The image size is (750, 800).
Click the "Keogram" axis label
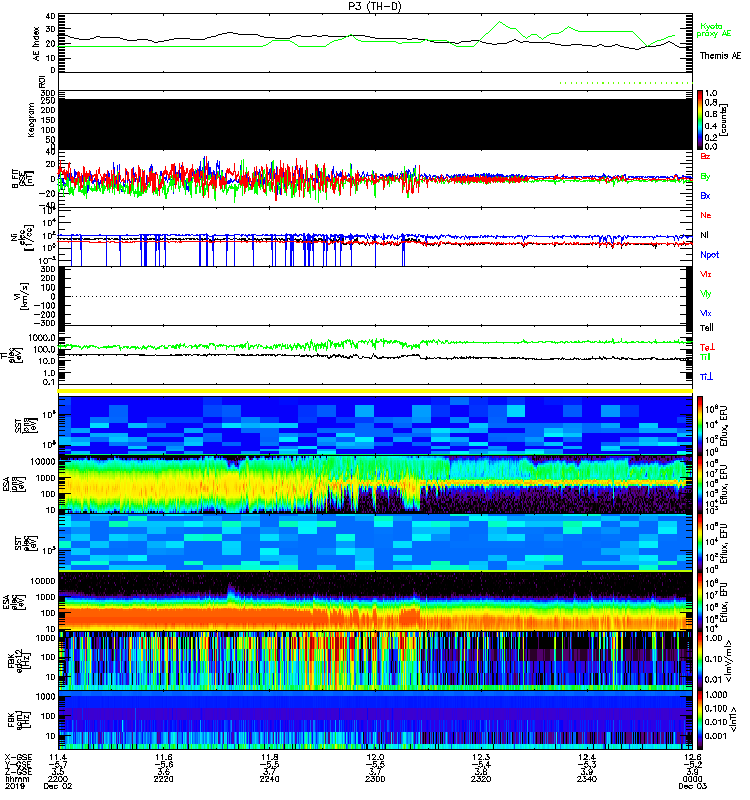tap(31, 119)
